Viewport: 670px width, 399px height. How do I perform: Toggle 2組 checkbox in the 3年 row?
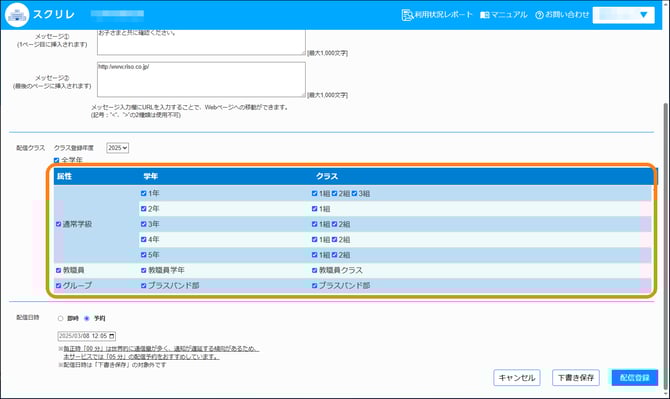point(335,224)
